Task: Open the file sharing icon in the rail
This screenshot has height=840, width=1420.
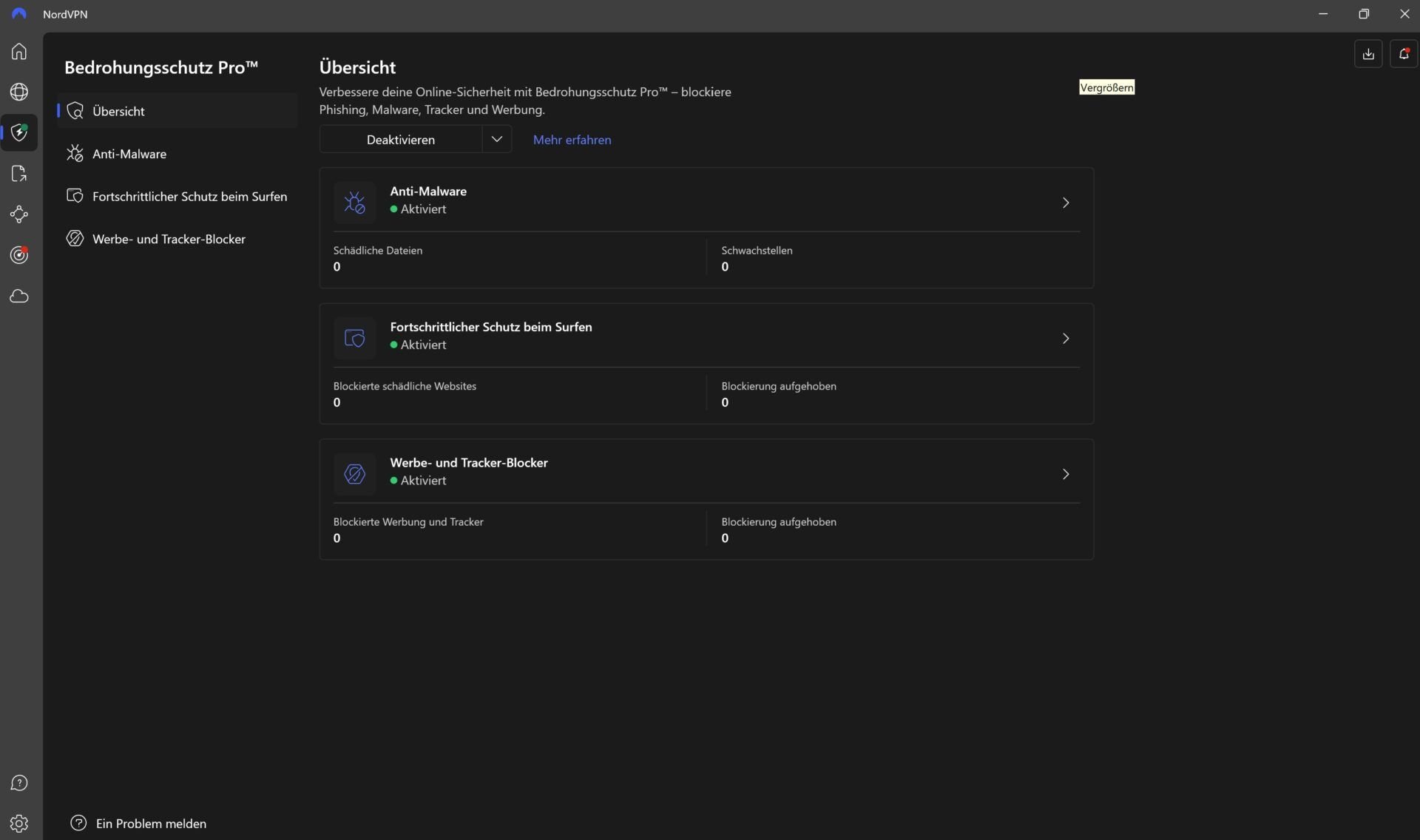Action: pos(19,174)
